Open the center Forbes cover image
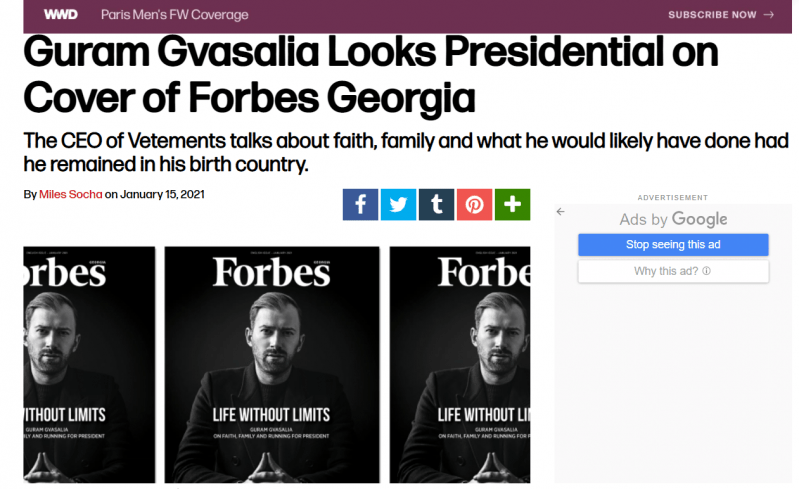The width and height of the screenshot is (799, 489). (272, 364)
